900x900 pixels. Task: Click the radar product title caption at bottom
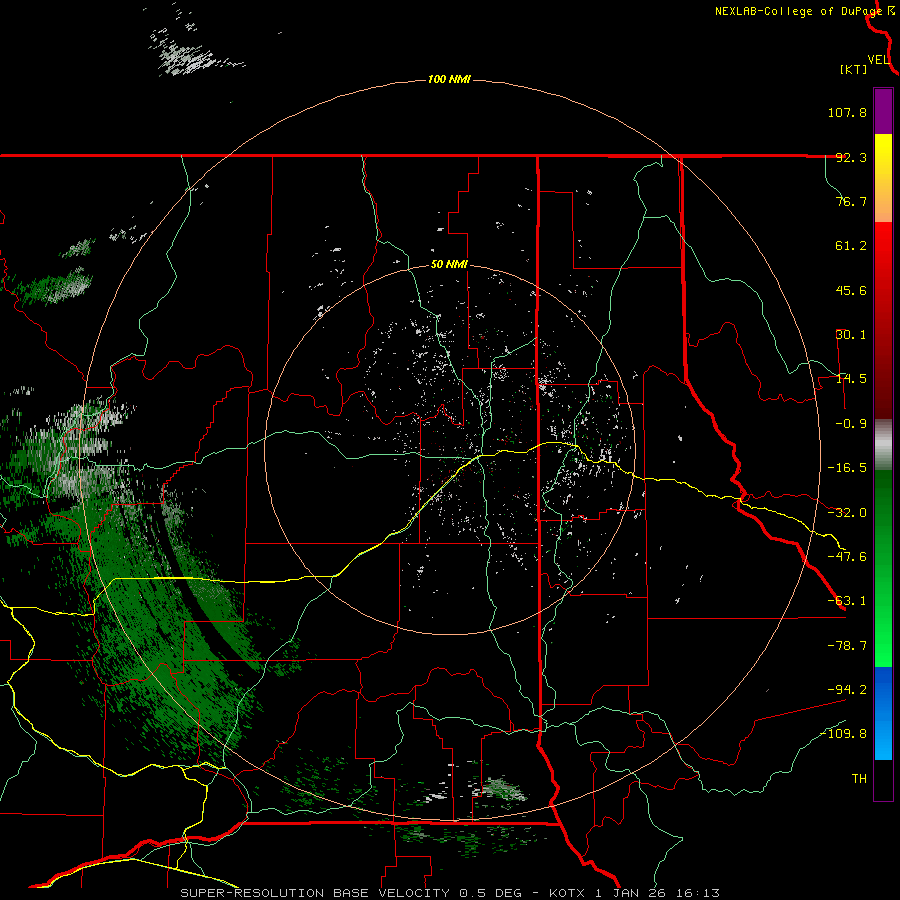coord(449,893)
